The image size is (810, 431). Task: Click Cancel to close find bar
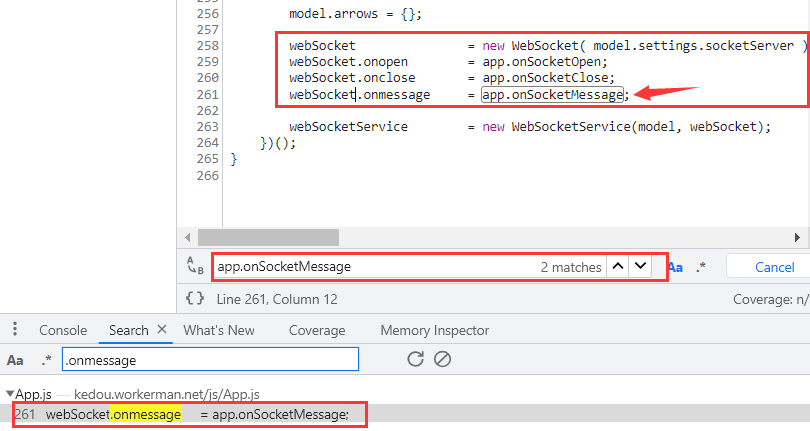tap(774, 267)
